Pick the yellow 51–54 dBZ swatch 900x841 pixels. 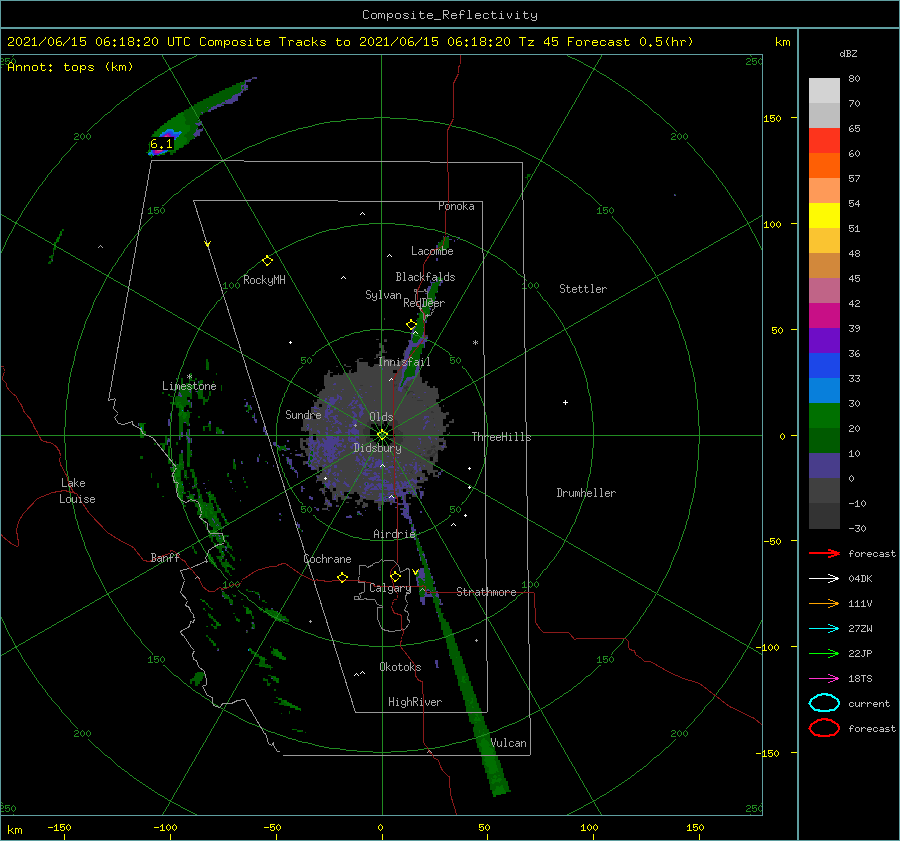pos(824,216)
